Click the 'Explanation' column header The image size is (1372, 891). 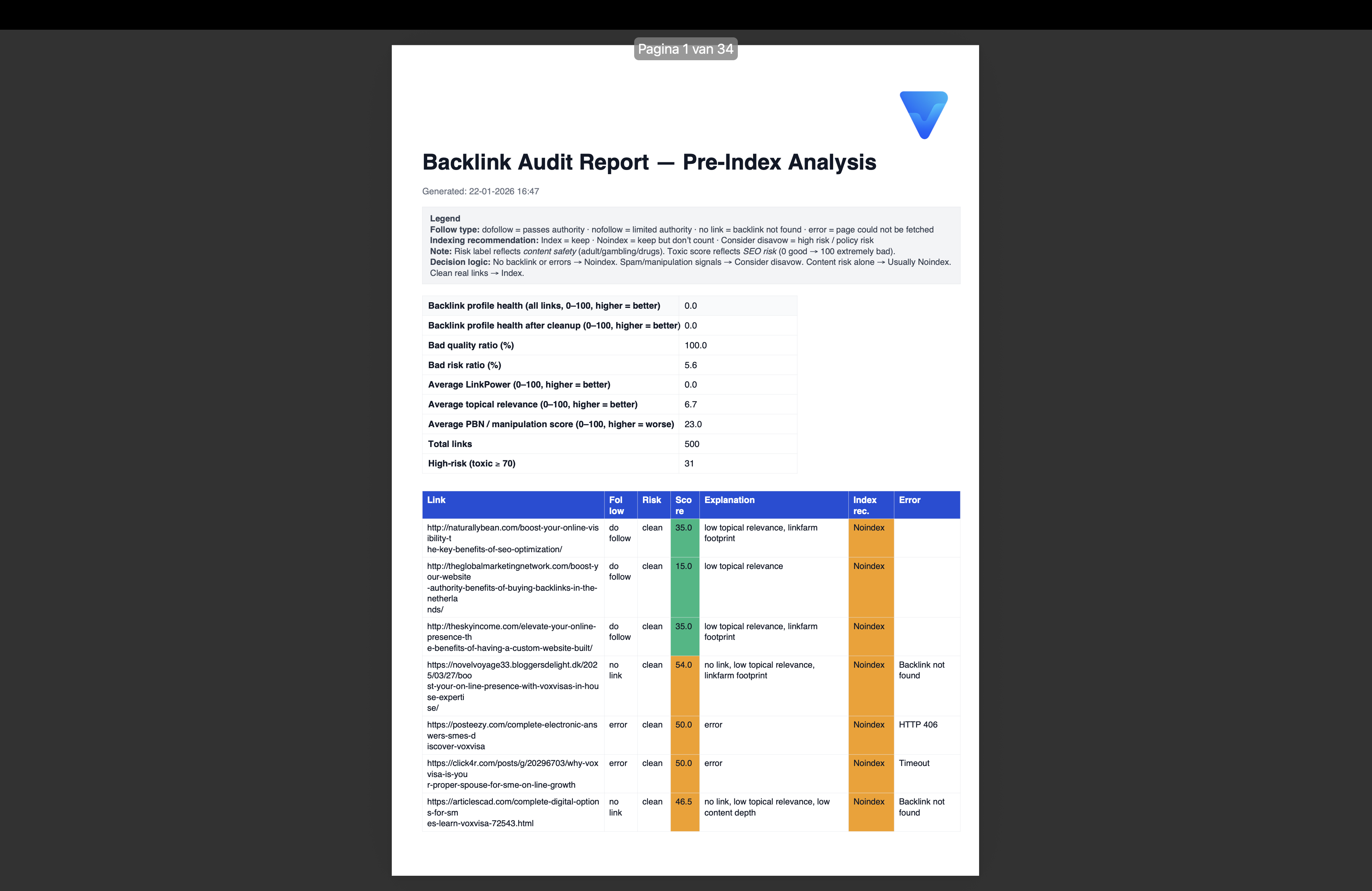[x=729, y=500]
